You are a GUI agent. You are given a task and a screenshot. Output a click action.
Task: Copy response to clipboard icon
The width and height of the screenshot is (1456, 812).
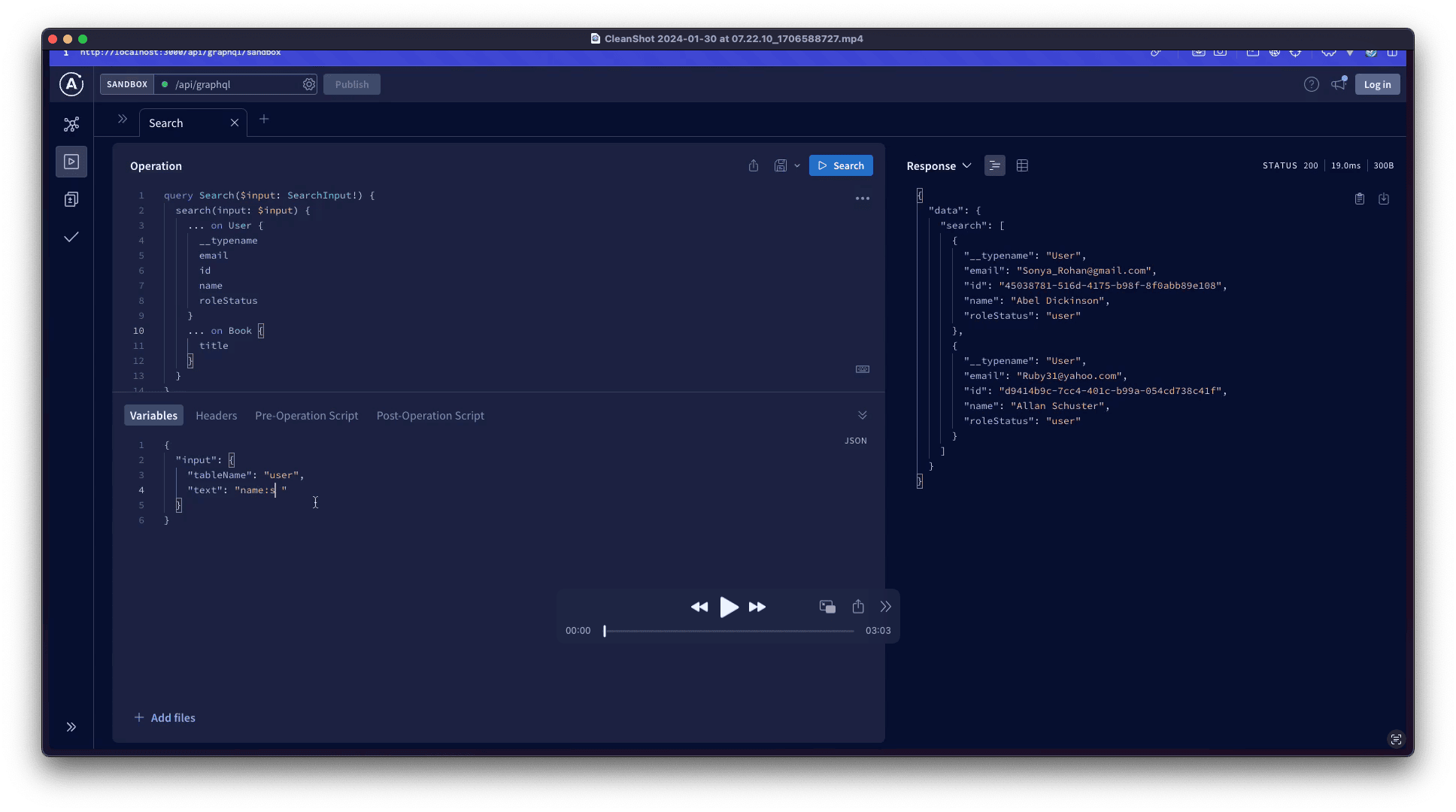tap(1360, 198)
